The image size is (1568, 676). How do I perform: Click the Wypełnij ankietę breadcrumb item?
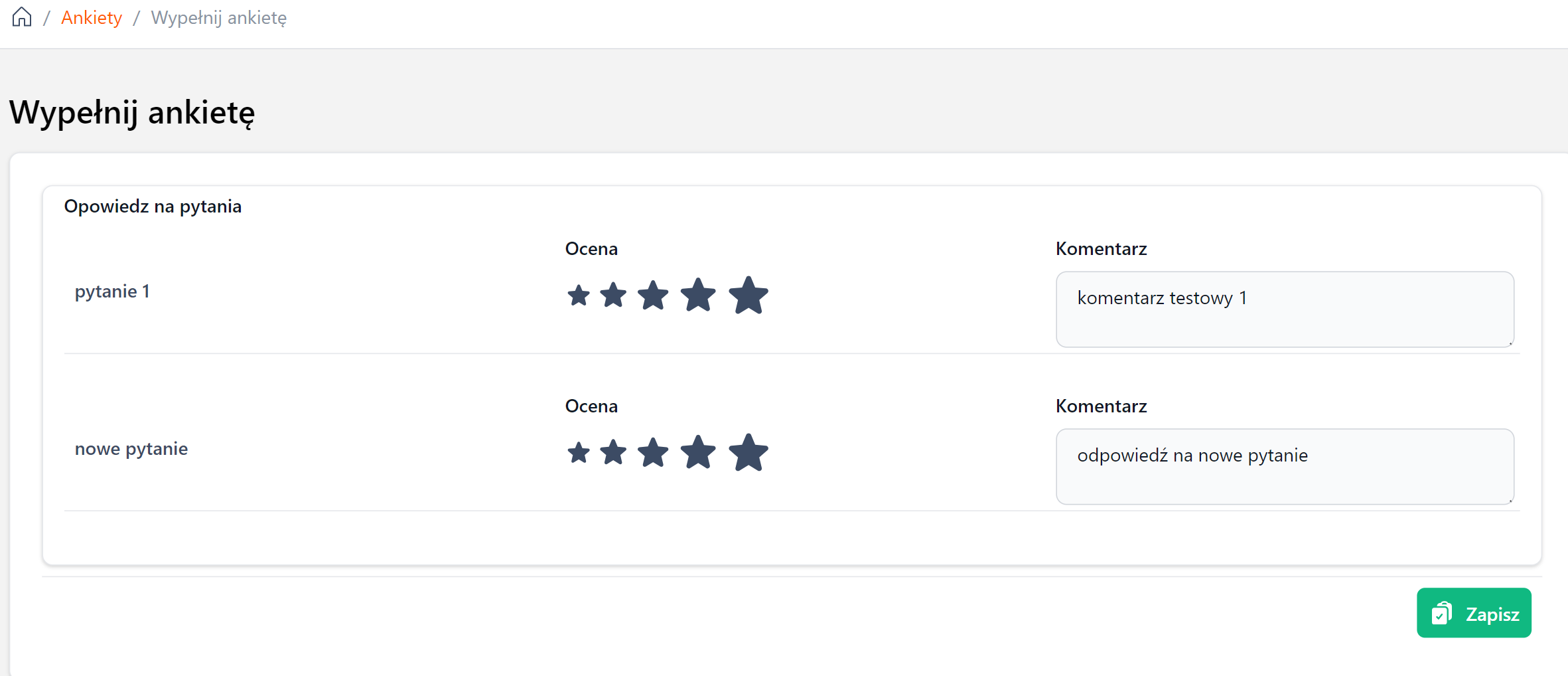click(x=218, y=18)
